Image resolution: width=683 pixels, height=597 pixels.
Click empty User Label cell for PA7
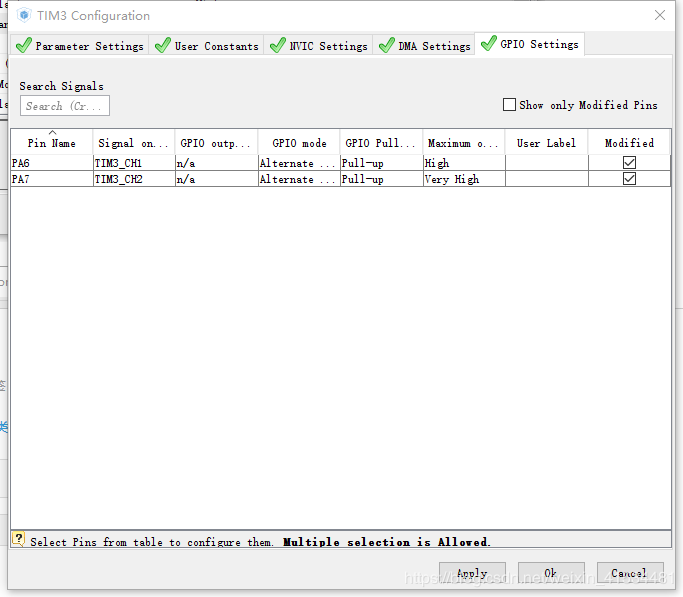547,179
